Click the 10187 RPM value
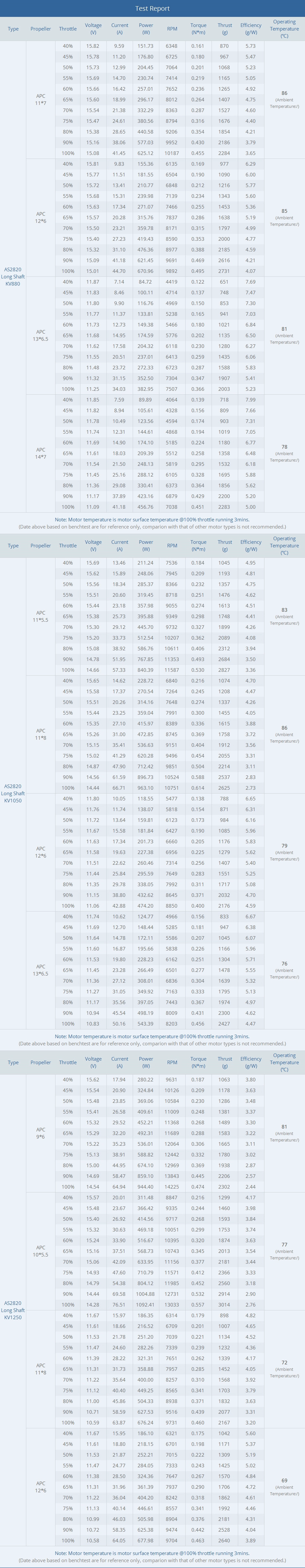The height and width of the screenshot is (1568, 305). (x=172, y=153)
